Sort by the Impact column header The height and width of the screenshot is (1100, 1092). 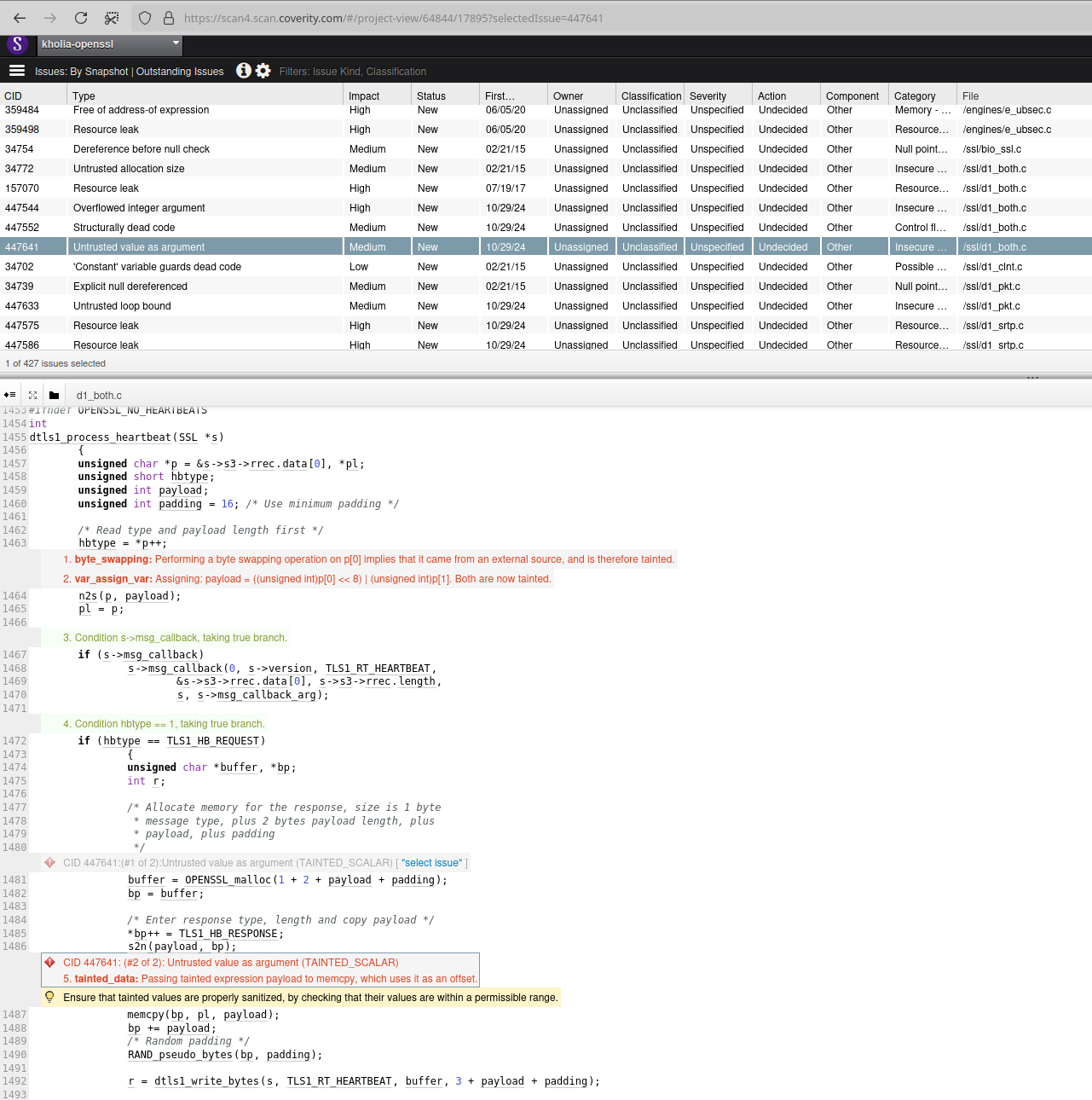(x=378, y=96)
